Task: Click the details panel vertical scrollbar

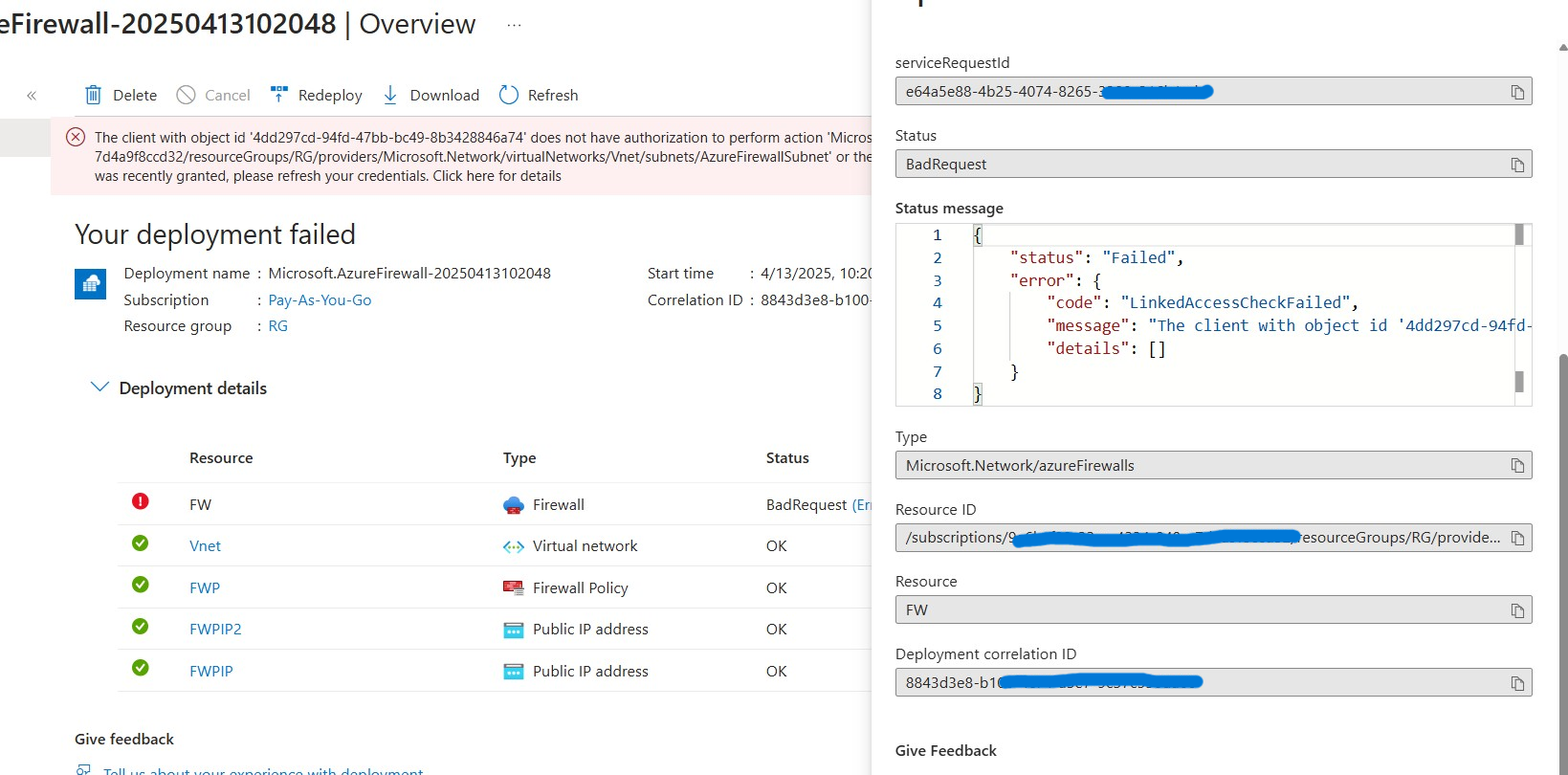Action: tap(1563, 565)
